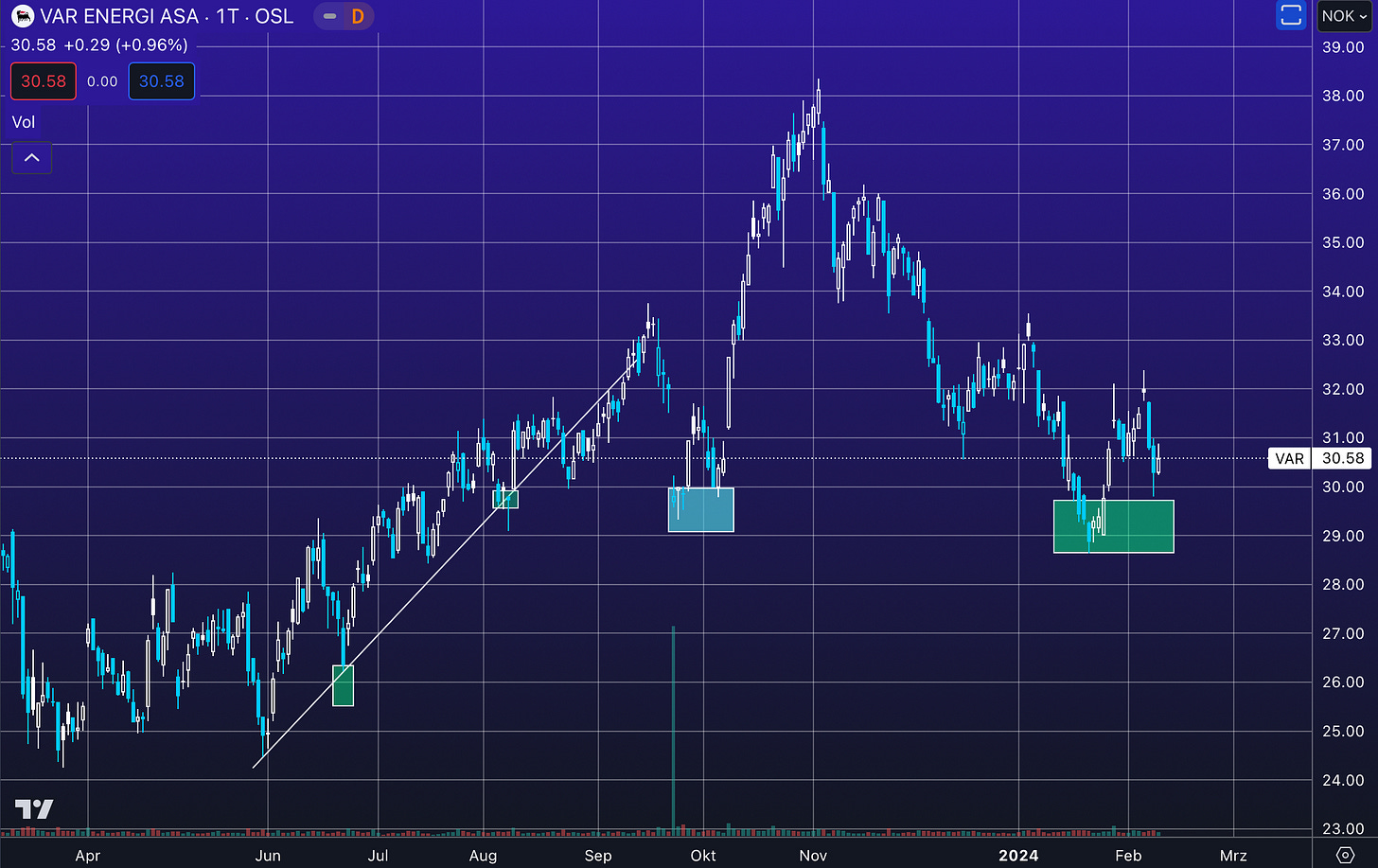Click the 23.00 price axis label
Screen dimensions: 1378x868
tap(1343, 829)
